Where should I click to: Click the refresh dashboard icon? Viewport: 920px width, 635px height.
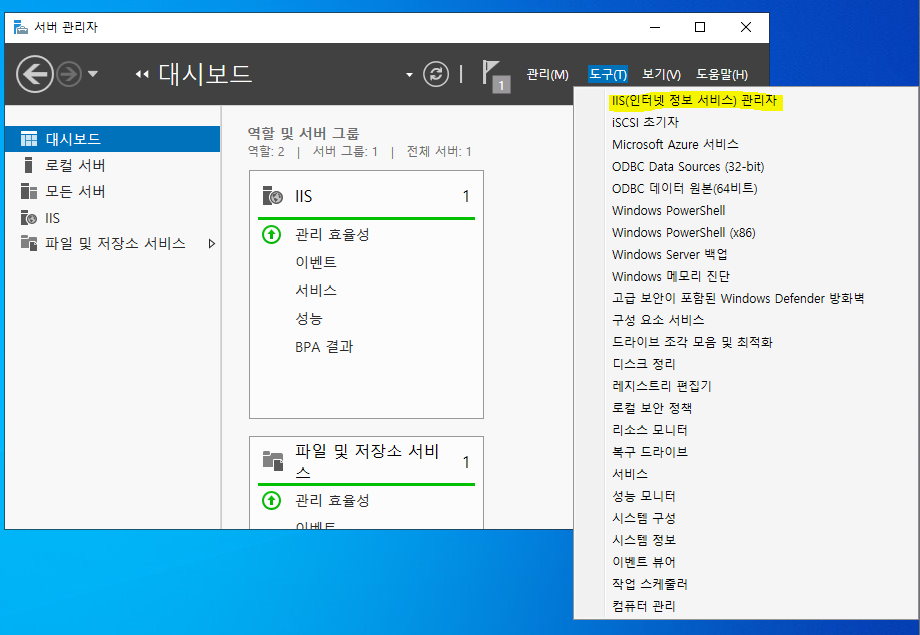(436, 74)
